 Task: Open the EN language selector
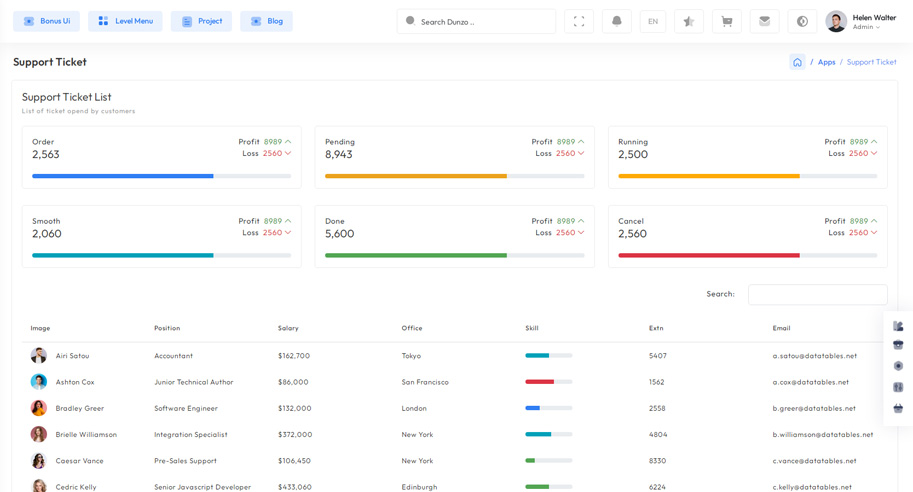652,21
